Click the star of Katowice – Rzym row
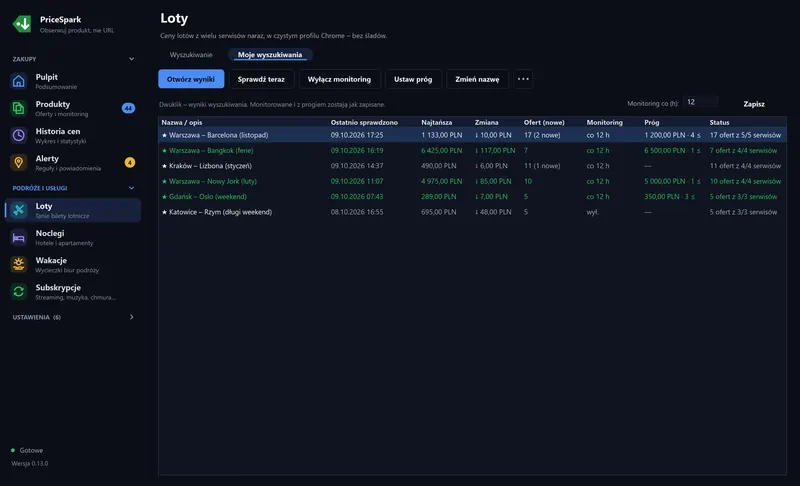800x486 pixels. [164, 212]
